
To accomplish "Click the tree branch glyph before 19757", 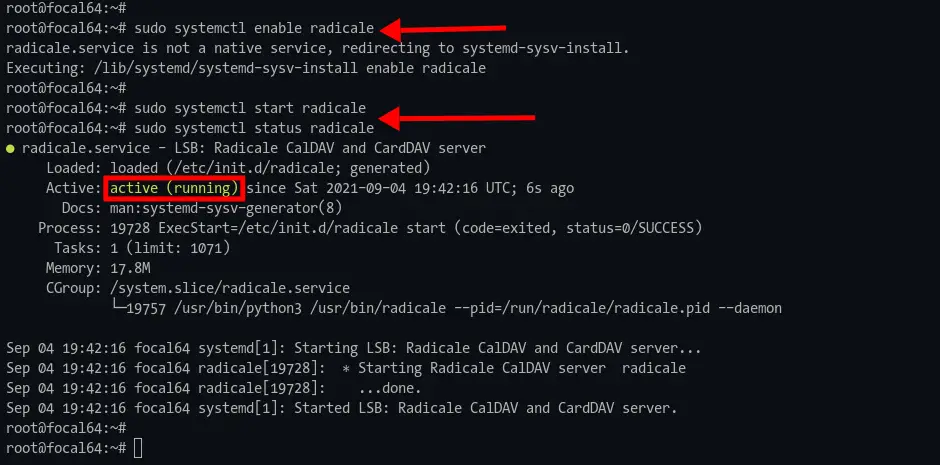I will coord(118,308).
